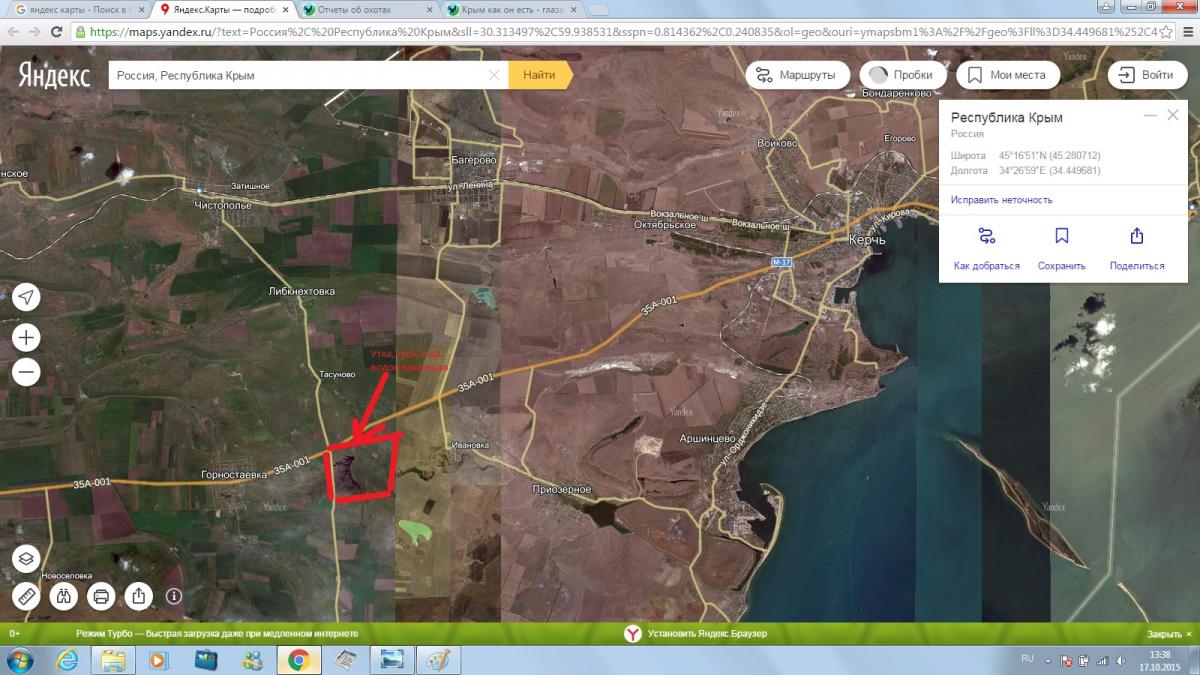Print the map using the printer icon
The width and height of the screenshot is (1200, 675).
100,597
